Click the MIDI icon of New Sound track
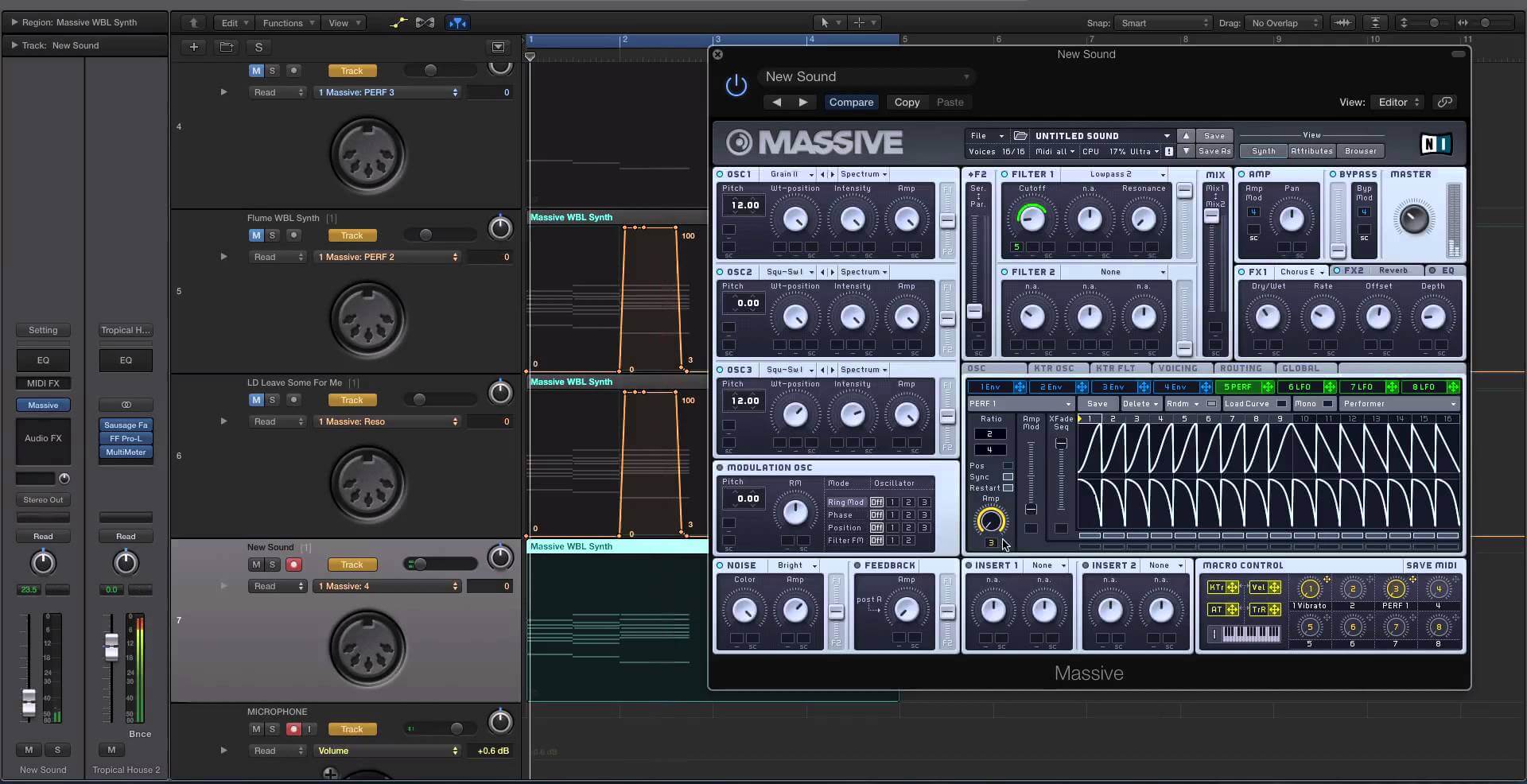1527x784 pixels. (367, 648)
